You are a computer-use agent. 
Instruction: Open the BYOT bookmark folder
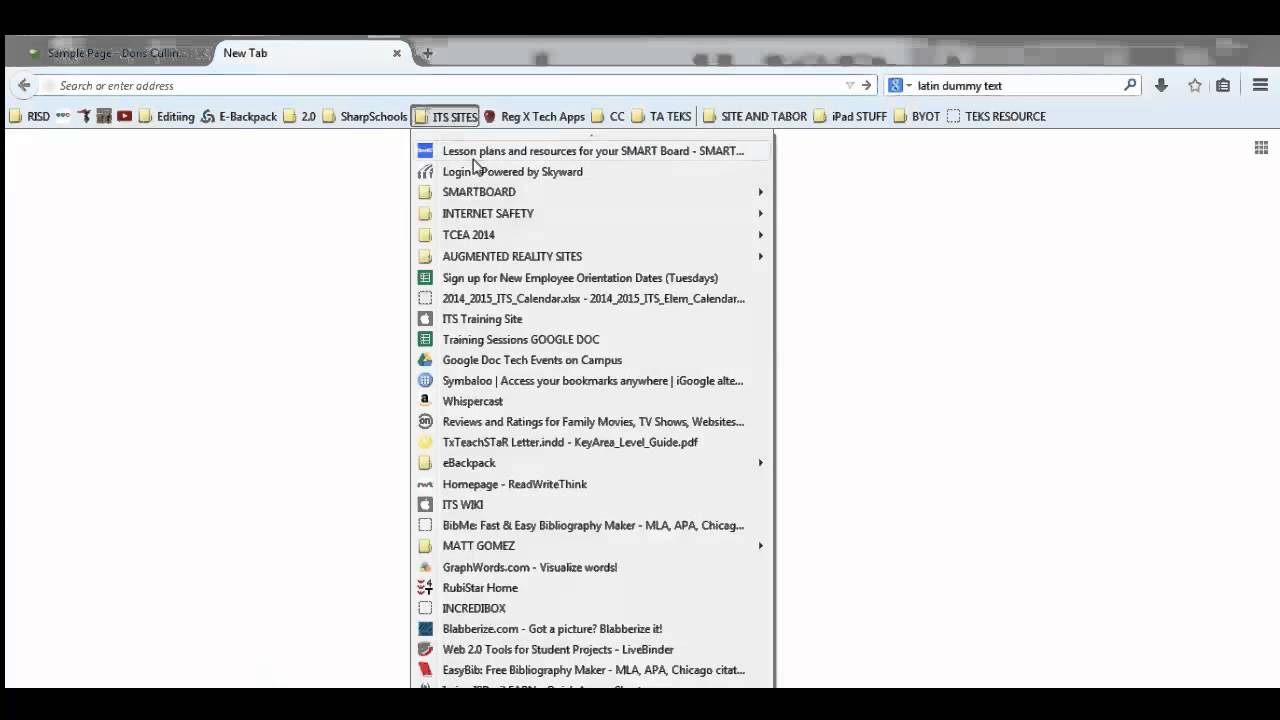coord(916,116)
